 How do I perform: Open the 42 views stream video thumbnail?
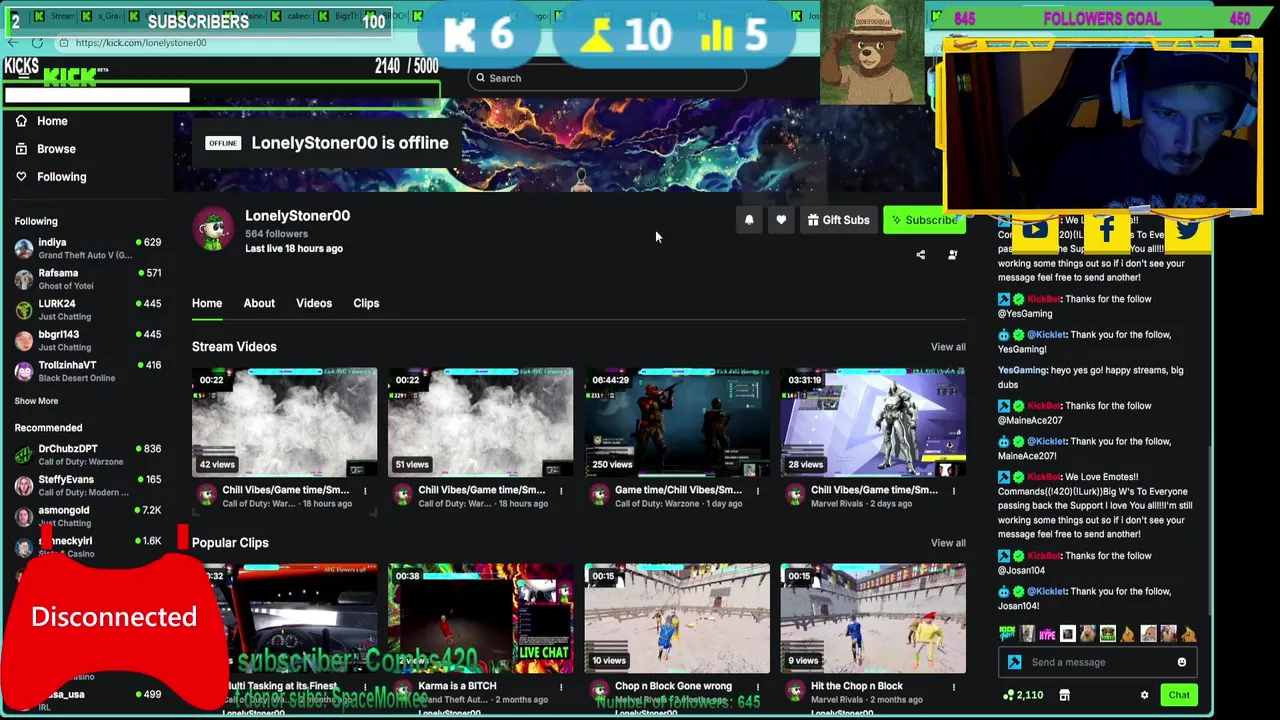(284, 422)
